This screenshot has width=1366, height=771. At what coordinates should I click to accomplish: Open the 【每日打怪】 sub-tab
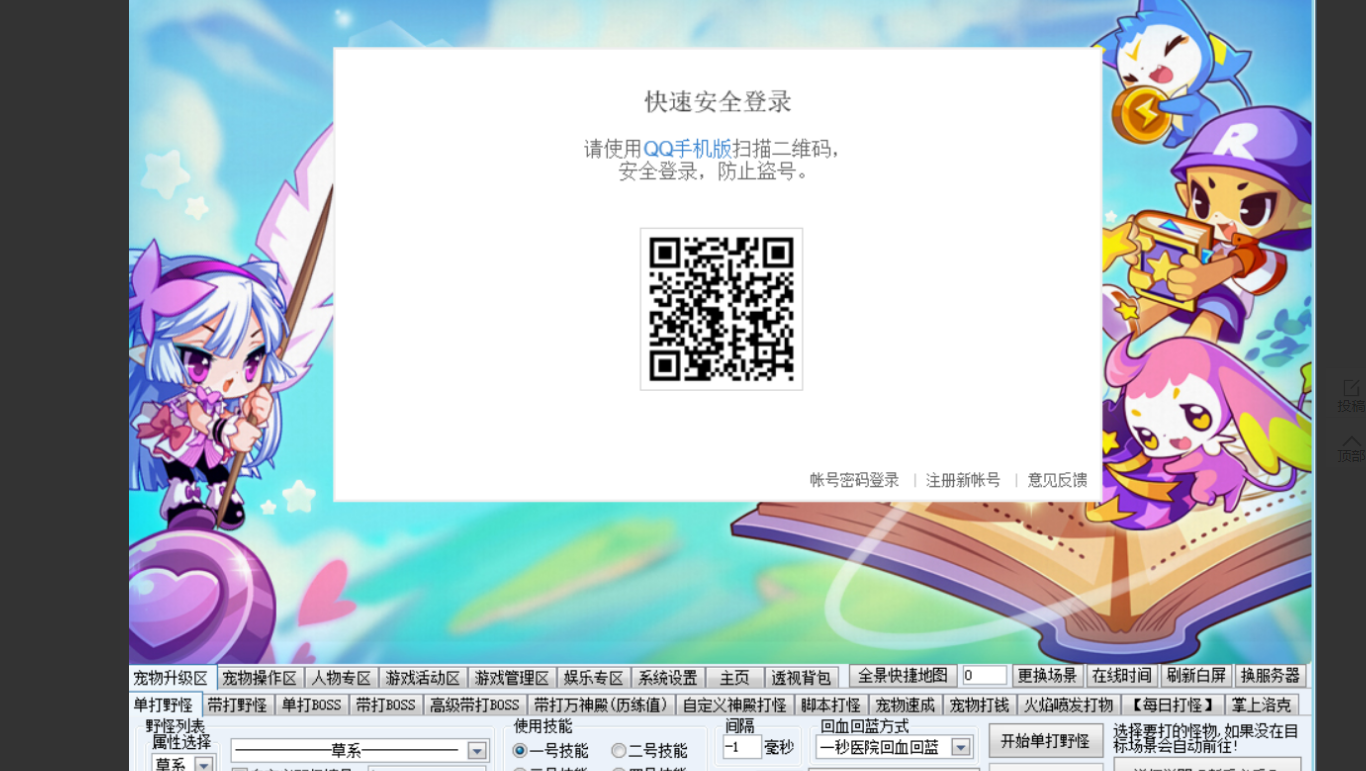(1173, 705)
